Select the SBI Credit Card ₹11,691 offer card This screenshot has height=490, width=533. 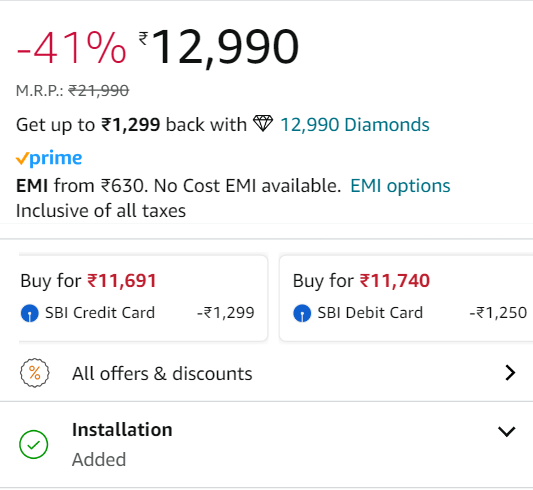(x=143, y=298)
